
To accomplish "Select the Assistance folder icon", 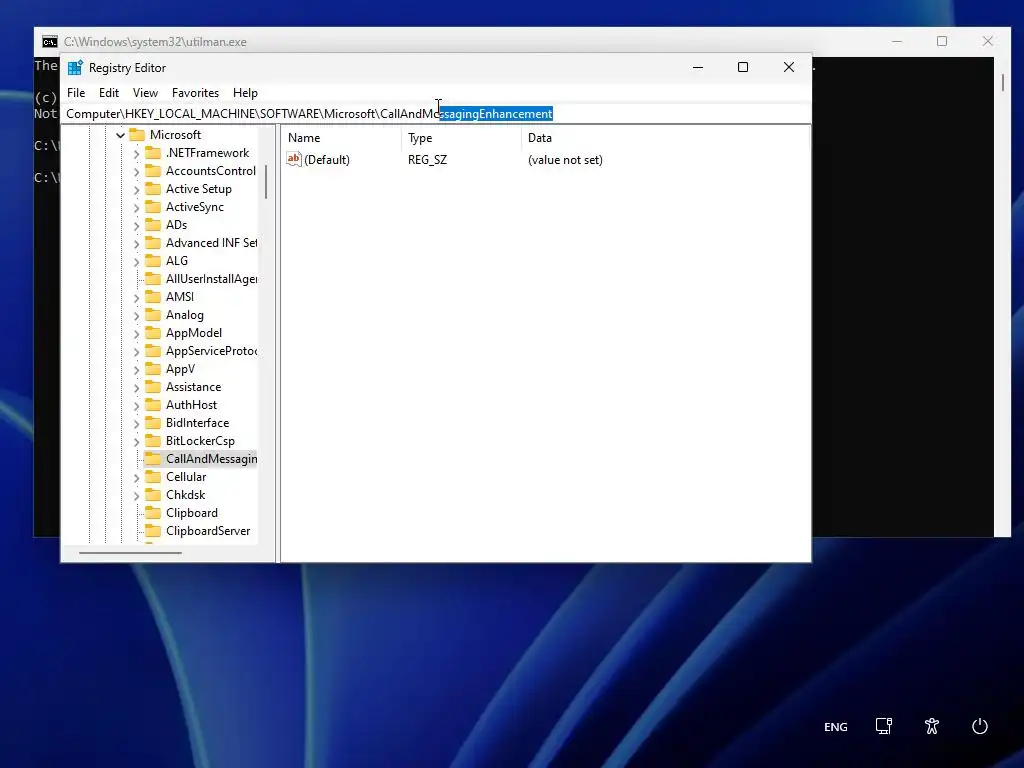I will [153, 387].
